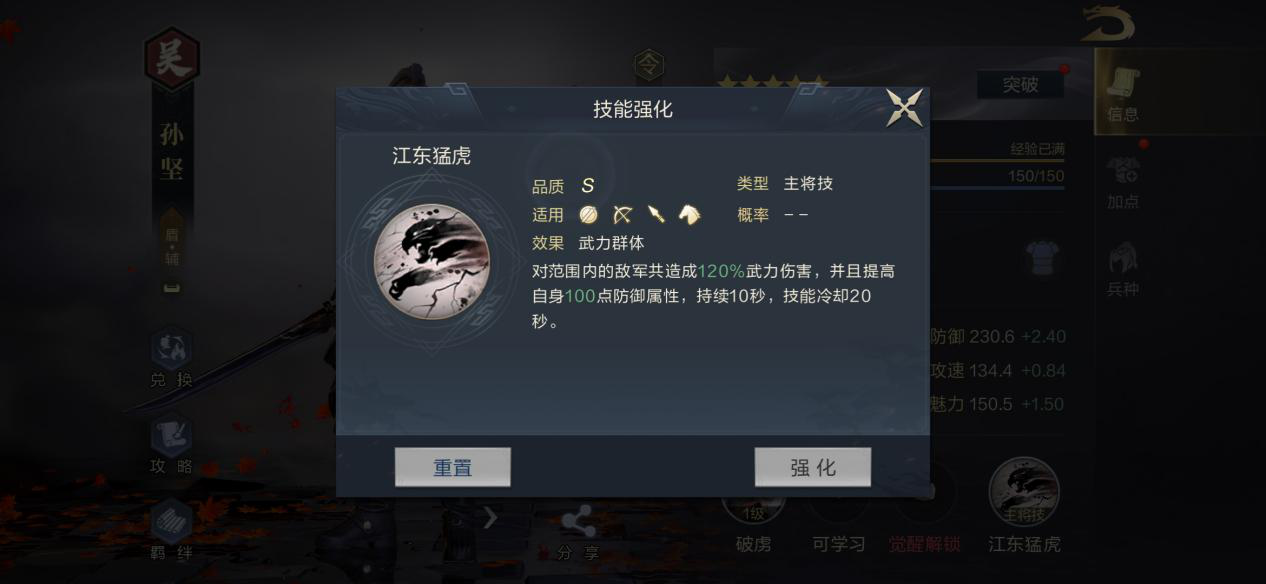The height and width of the screenshot is (584, 1266).
Task: Tap the 分享 share icon
Action: (577, 533)
